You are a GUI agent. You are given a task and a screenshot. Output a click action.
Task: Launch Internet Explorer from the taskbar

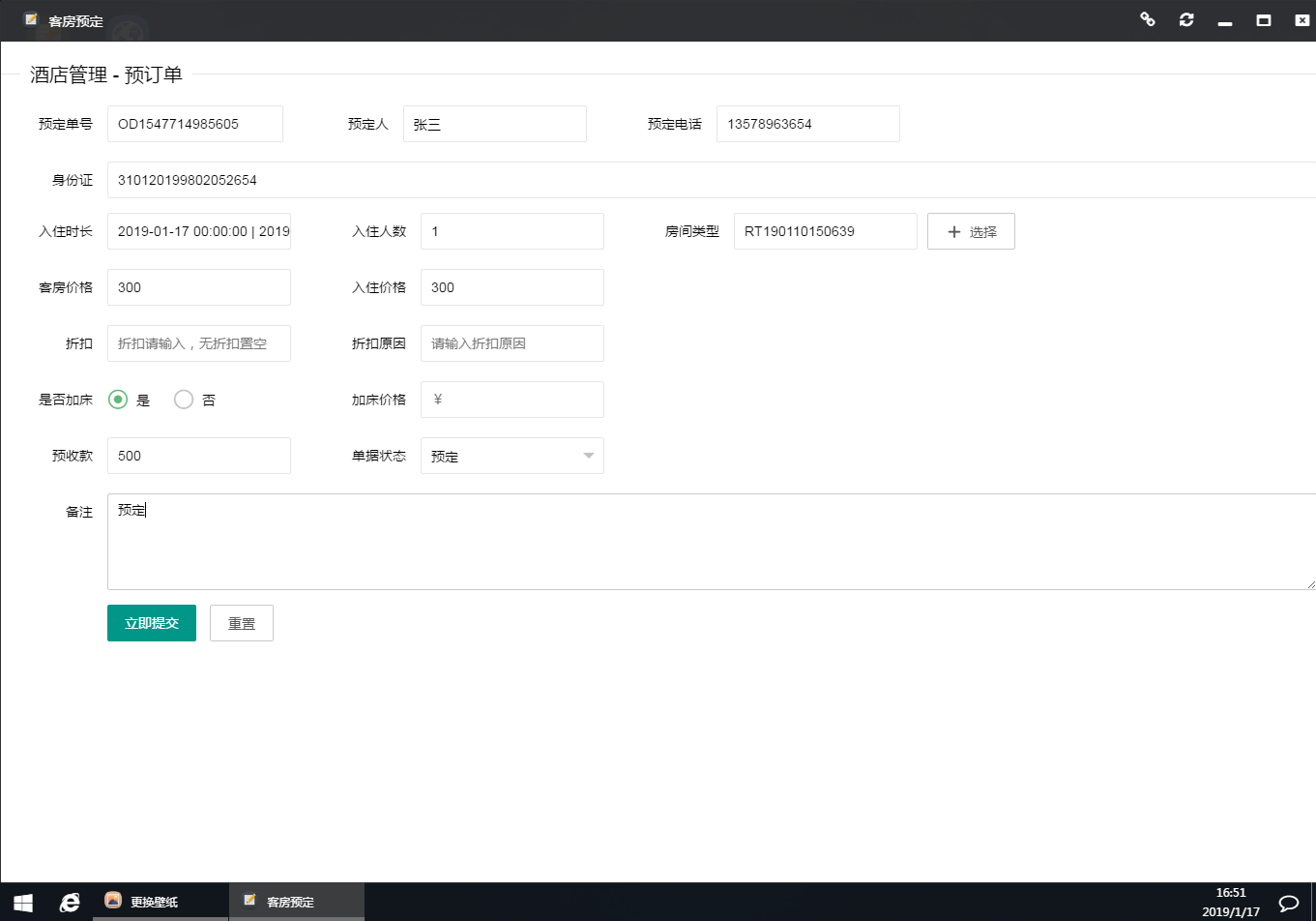[x=70, y=902]
